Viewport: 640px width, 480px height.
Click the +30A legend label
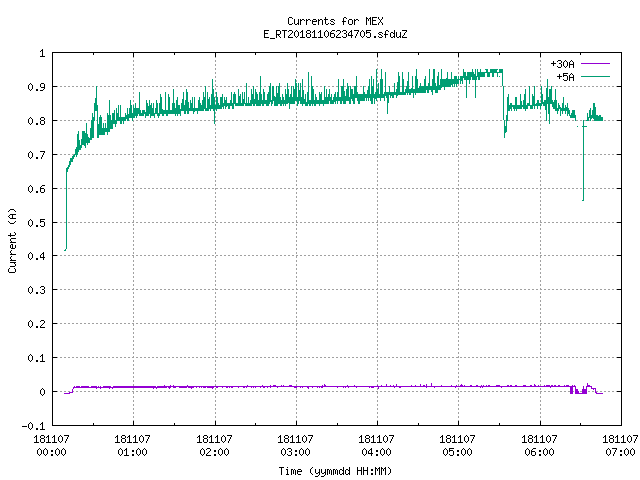562,64
